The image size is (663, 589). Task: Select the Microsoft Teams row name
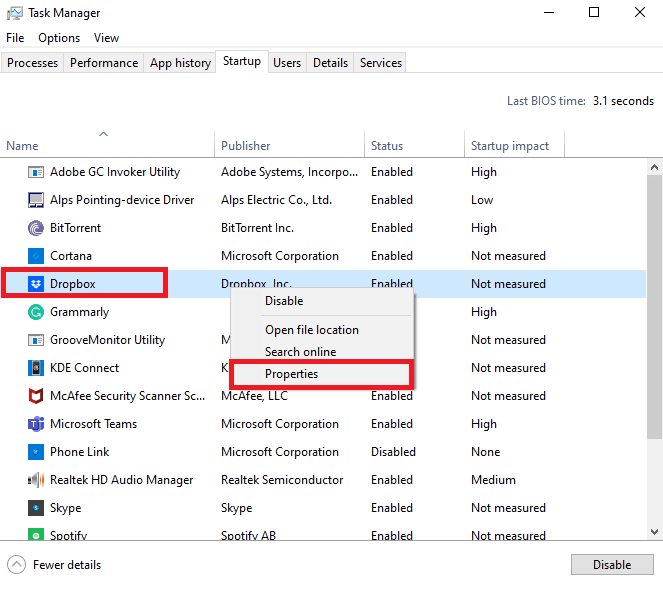93,424
